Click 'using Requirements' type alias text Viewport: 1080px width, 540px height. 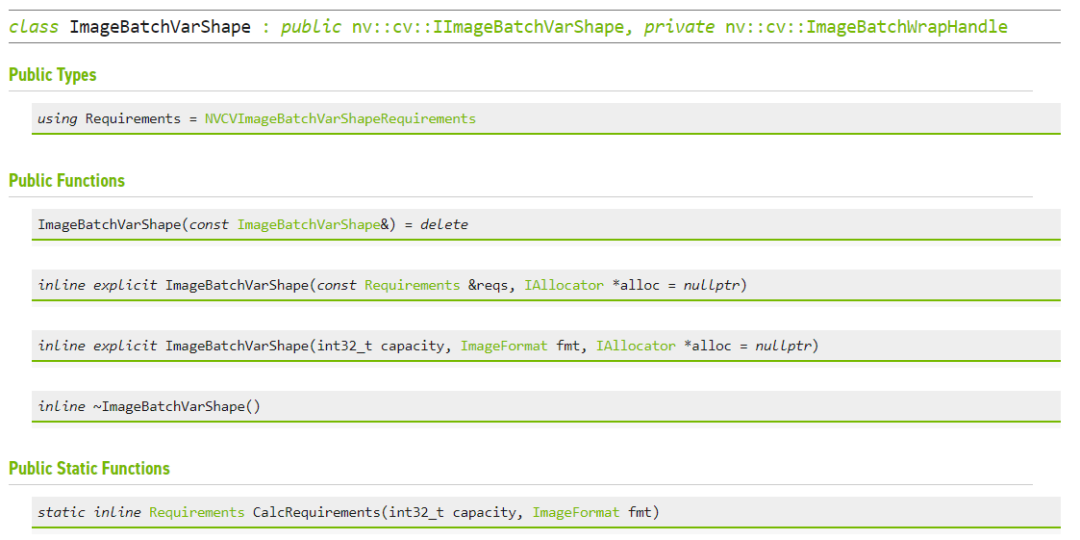point(109,118)
